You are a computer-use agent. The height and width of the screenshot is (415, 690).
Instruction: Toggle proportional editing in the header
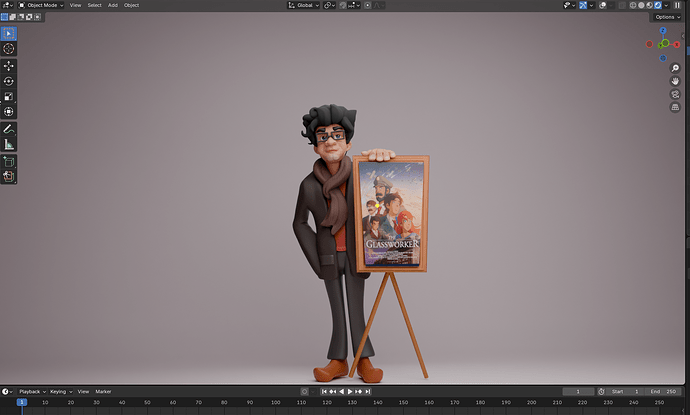367,5
